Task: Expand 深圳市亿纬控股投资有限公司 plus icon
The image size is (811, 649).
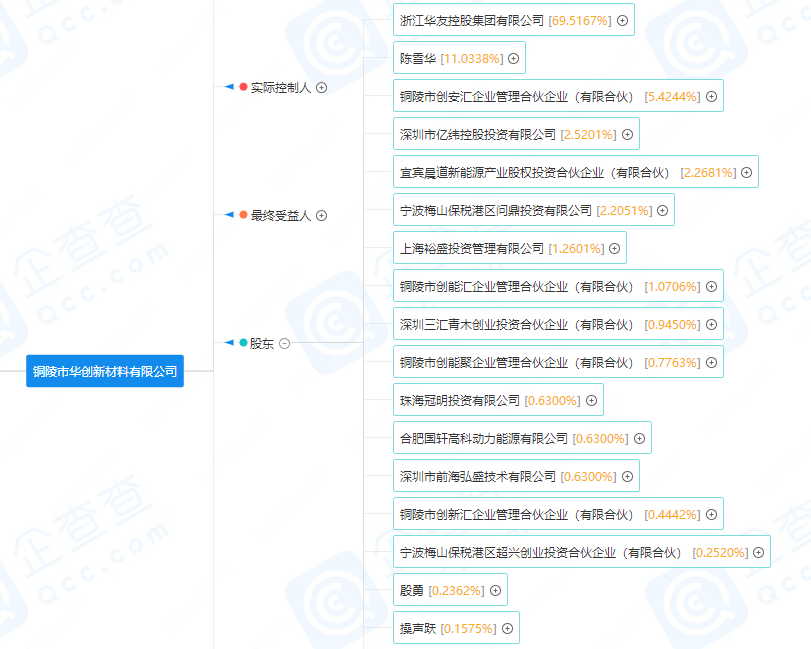Action: tap(627, 133)
